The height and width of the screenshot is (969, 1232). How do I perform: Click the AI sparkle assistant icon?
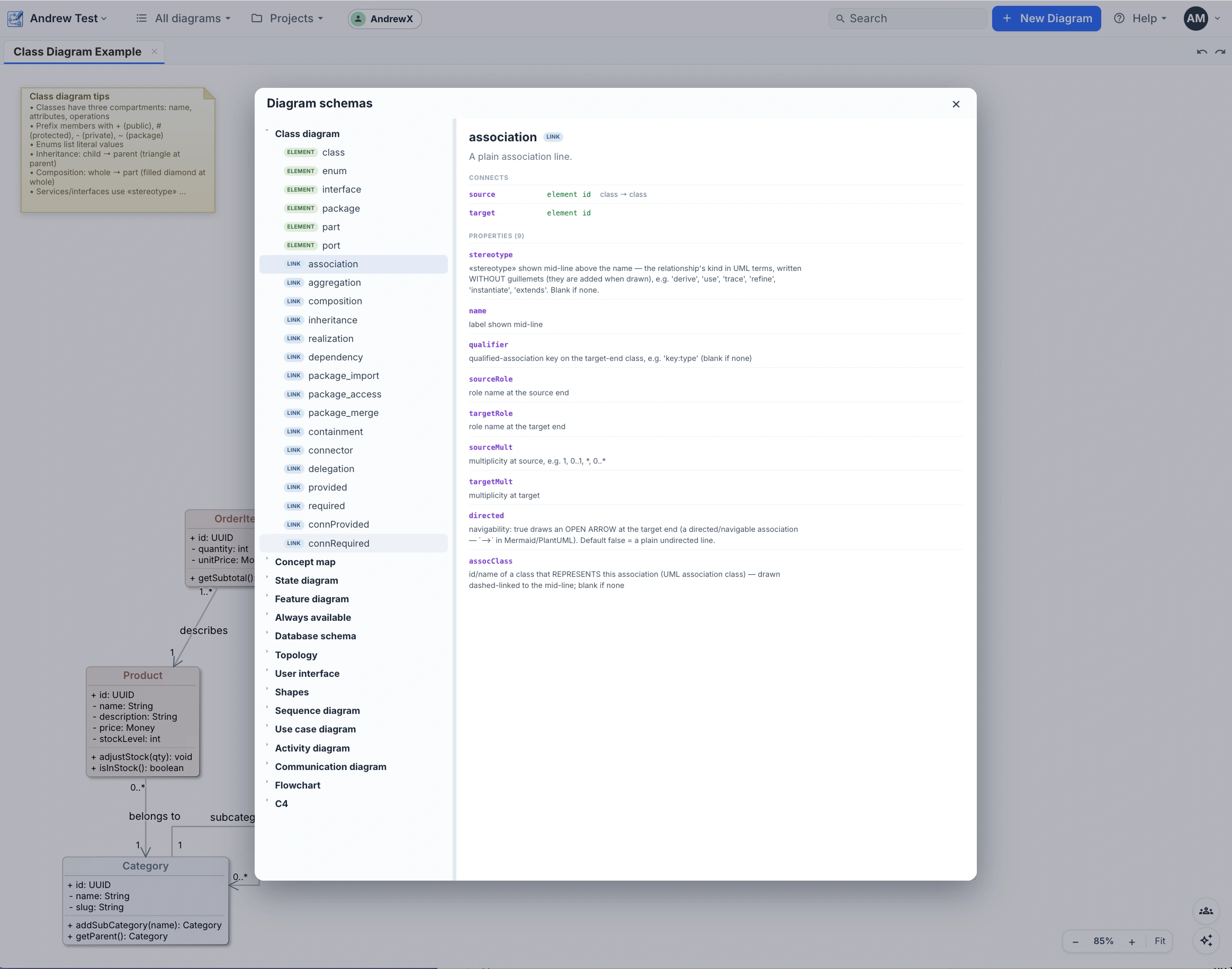point(1206,940)
